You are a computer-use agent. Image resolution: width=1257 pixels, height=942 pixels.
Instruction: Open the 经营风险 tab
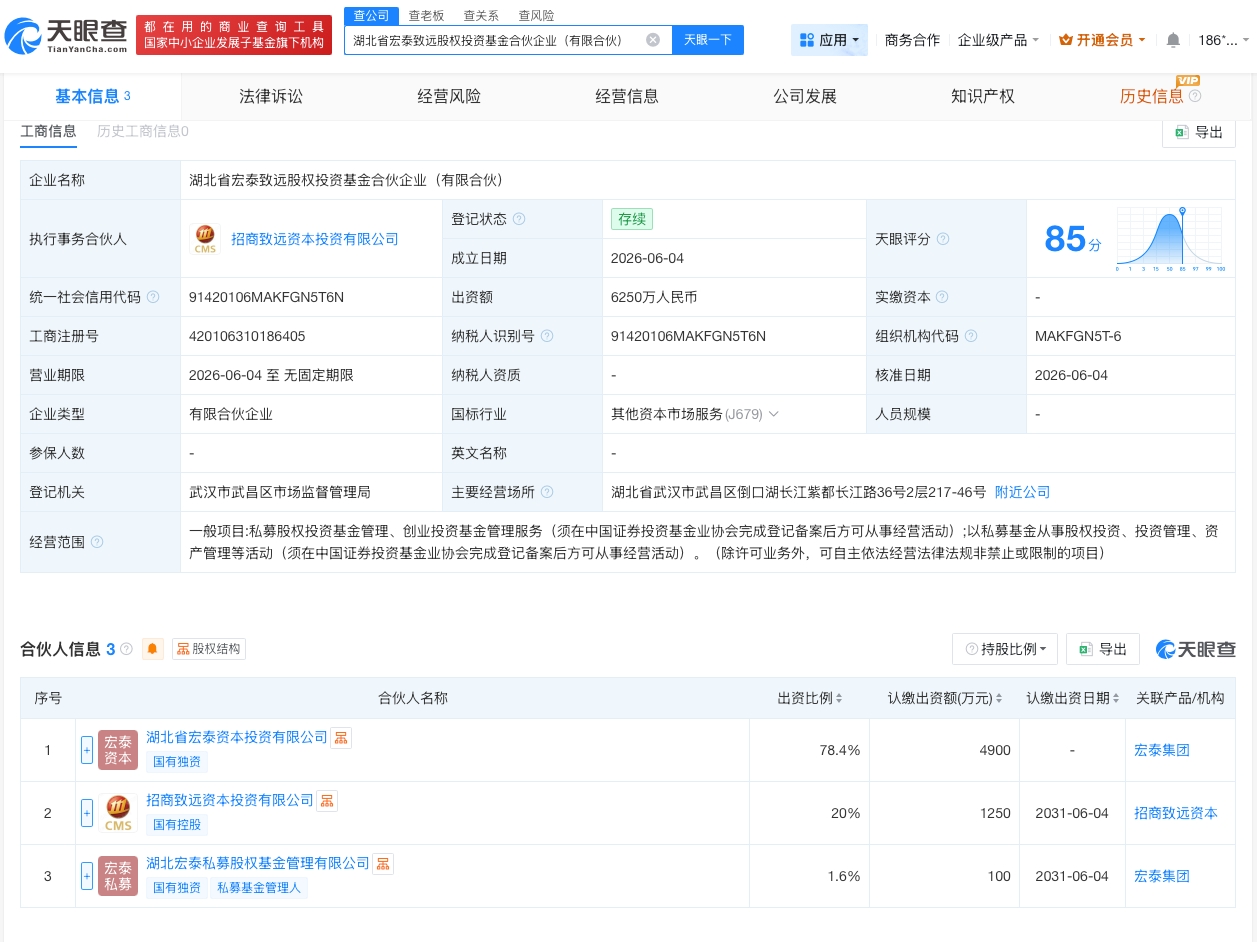(x=449, y=96)
